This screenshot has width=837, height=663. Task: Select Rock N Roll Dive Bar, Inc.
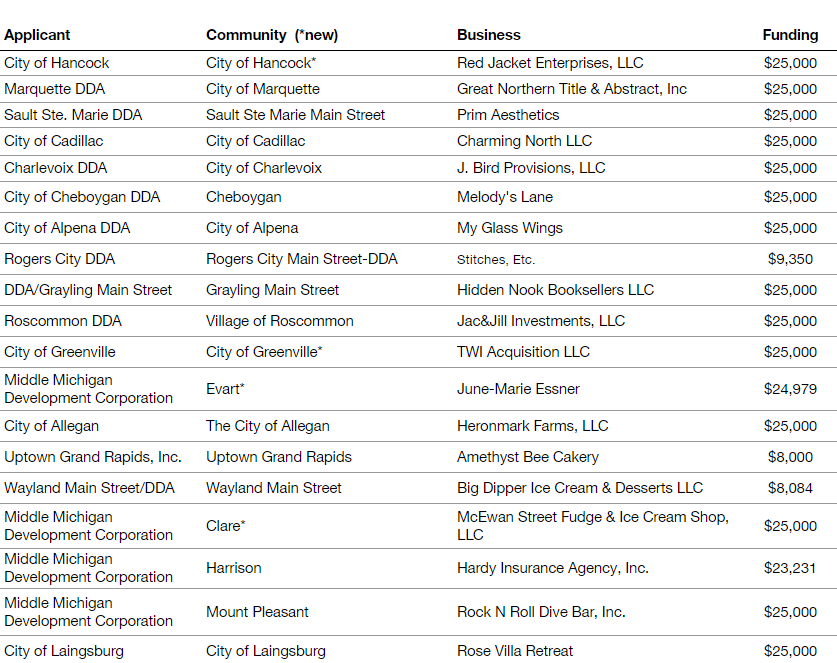[541, 612]
